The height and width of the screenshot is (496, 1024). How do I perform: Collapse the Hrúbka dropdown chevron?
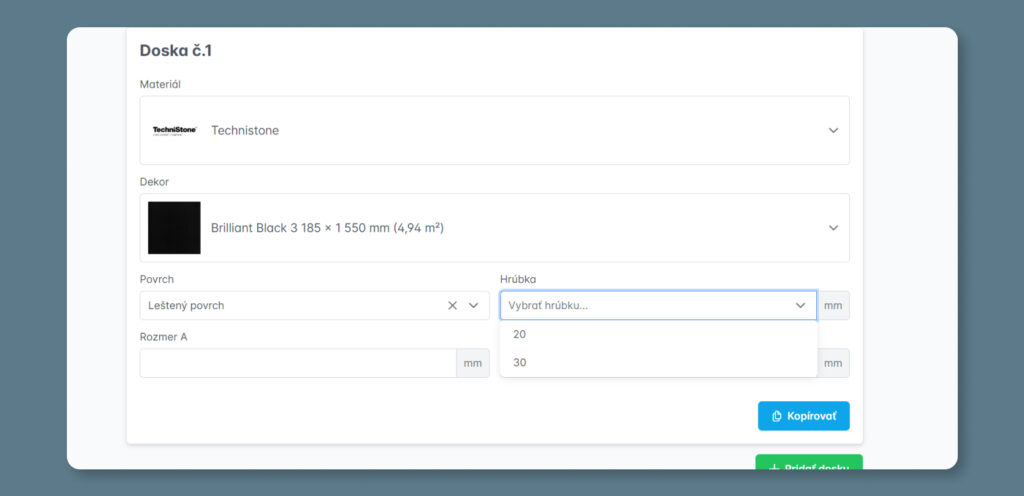point(800,305)
